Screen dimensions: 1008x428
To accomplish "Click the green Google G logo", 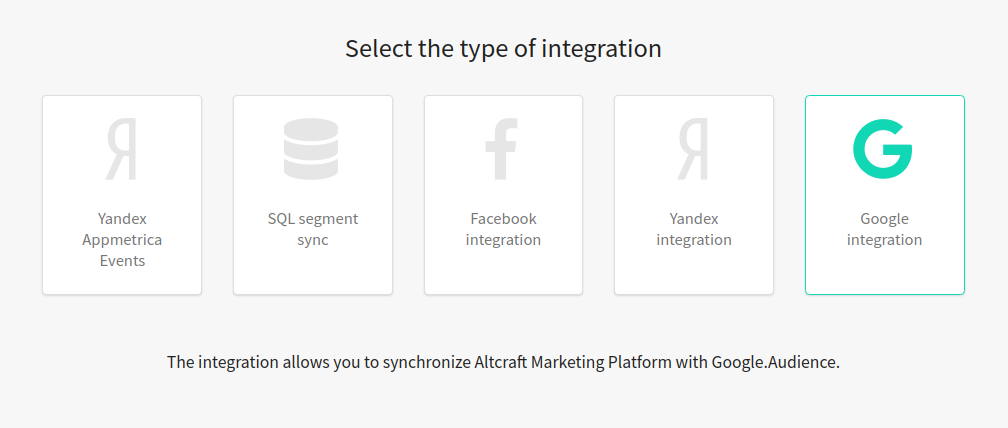I will [883, 149].
